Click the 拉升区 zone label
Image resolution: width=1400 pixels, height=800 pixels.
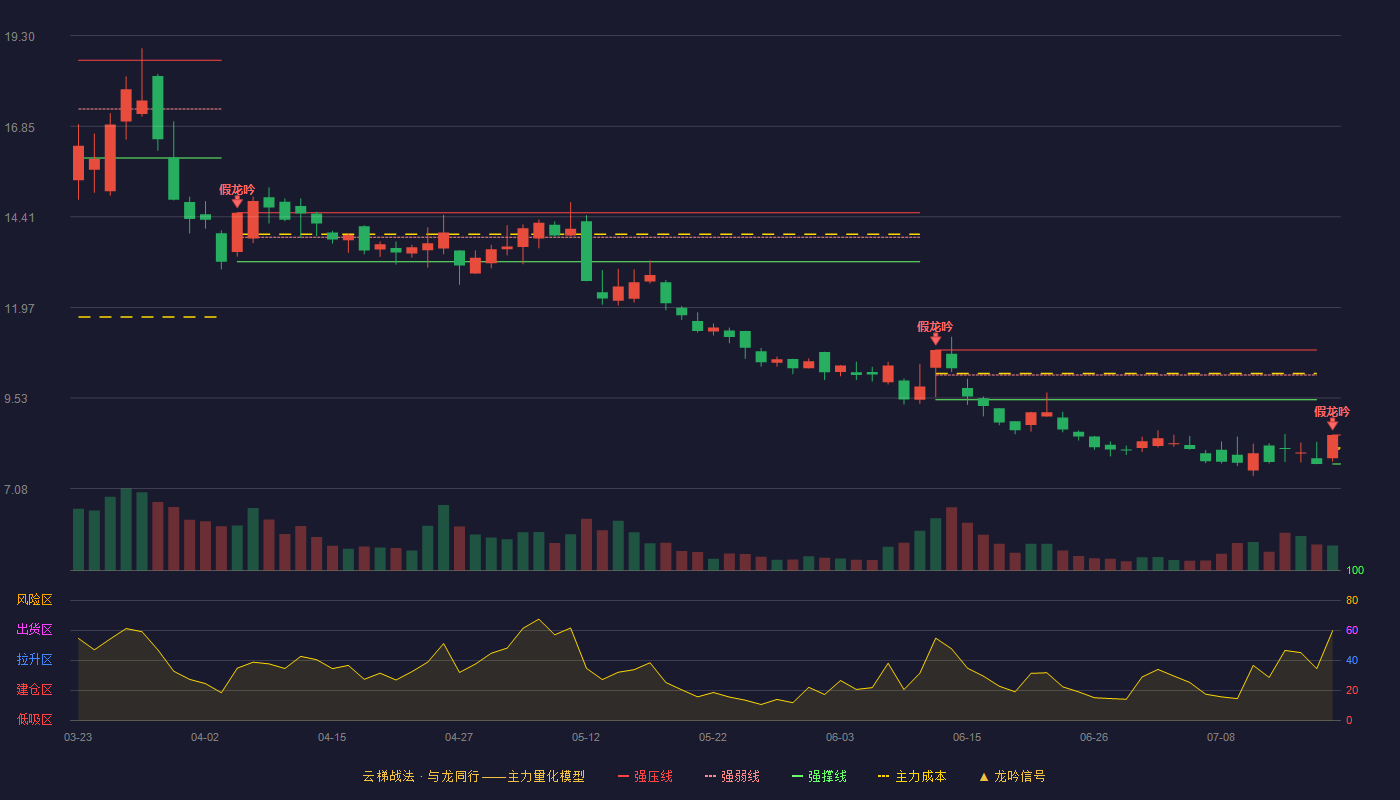pyautogui.click(x=34, y=660)
